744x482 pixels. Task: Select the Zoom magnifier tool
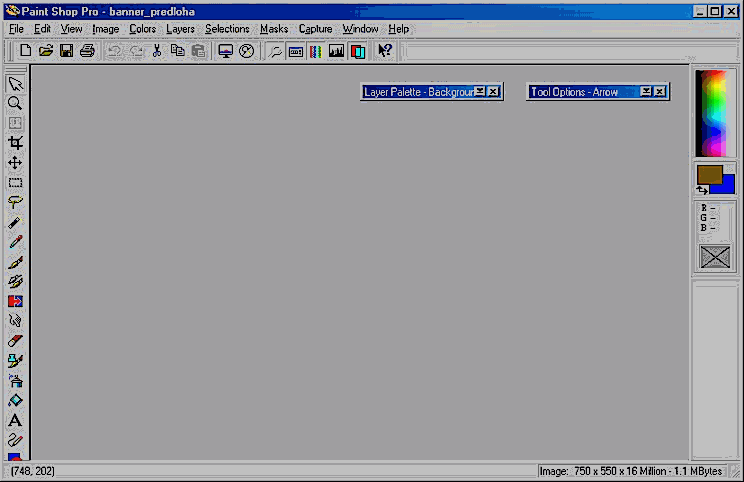(15, 103)
